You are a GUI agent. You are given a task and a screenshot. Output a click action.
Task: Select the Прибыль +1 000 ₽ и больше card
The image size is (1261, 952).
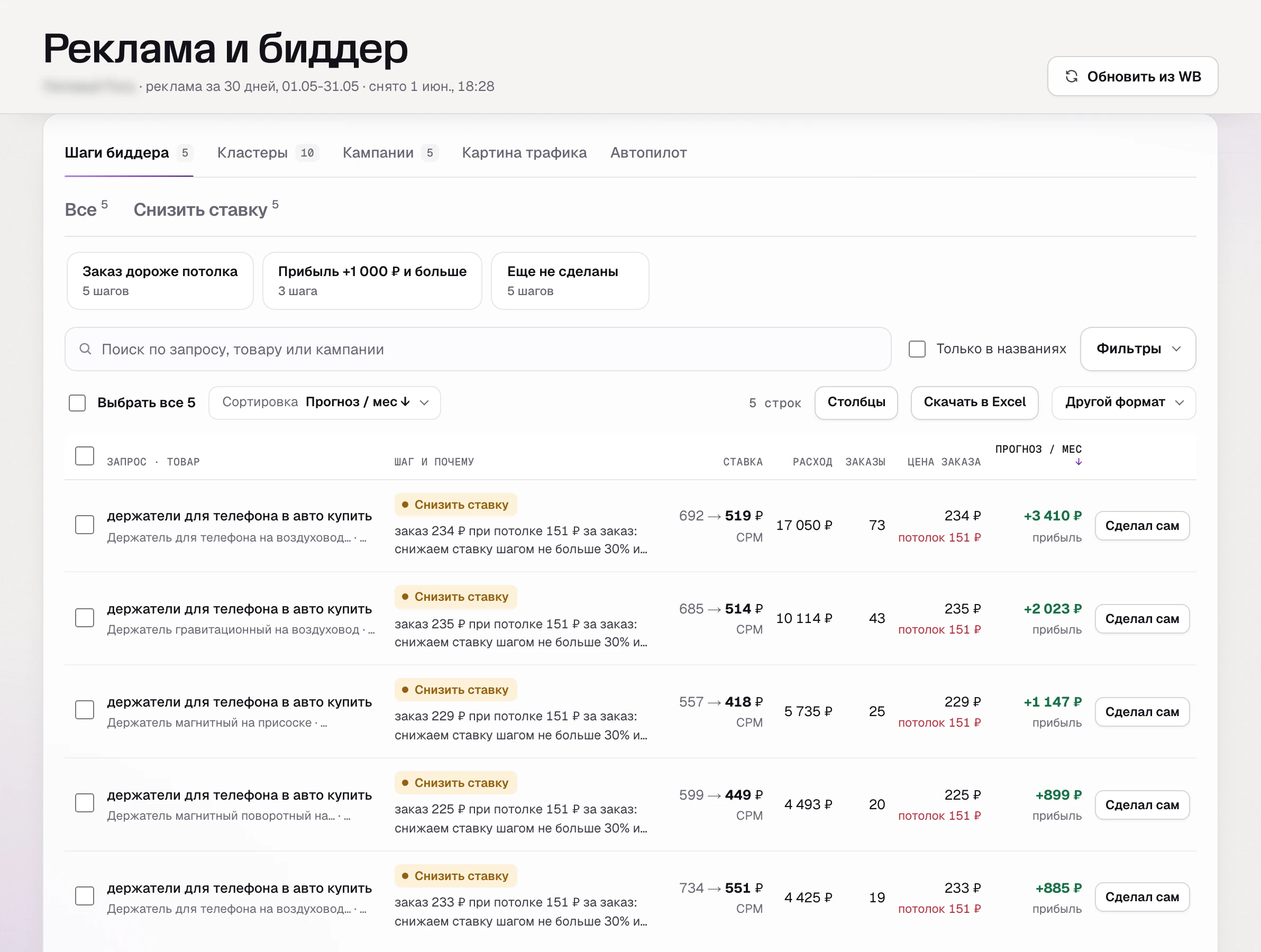tap(372, 281)
